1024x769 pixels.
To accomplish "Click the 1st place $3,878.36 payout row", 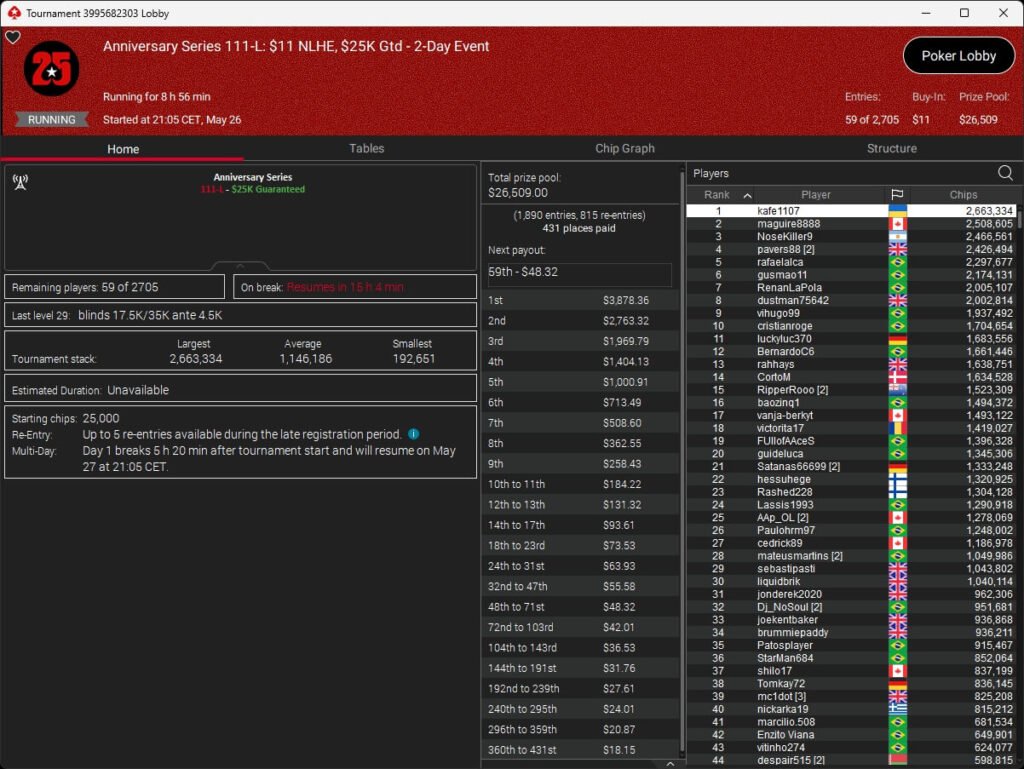I will click(580, 300).
